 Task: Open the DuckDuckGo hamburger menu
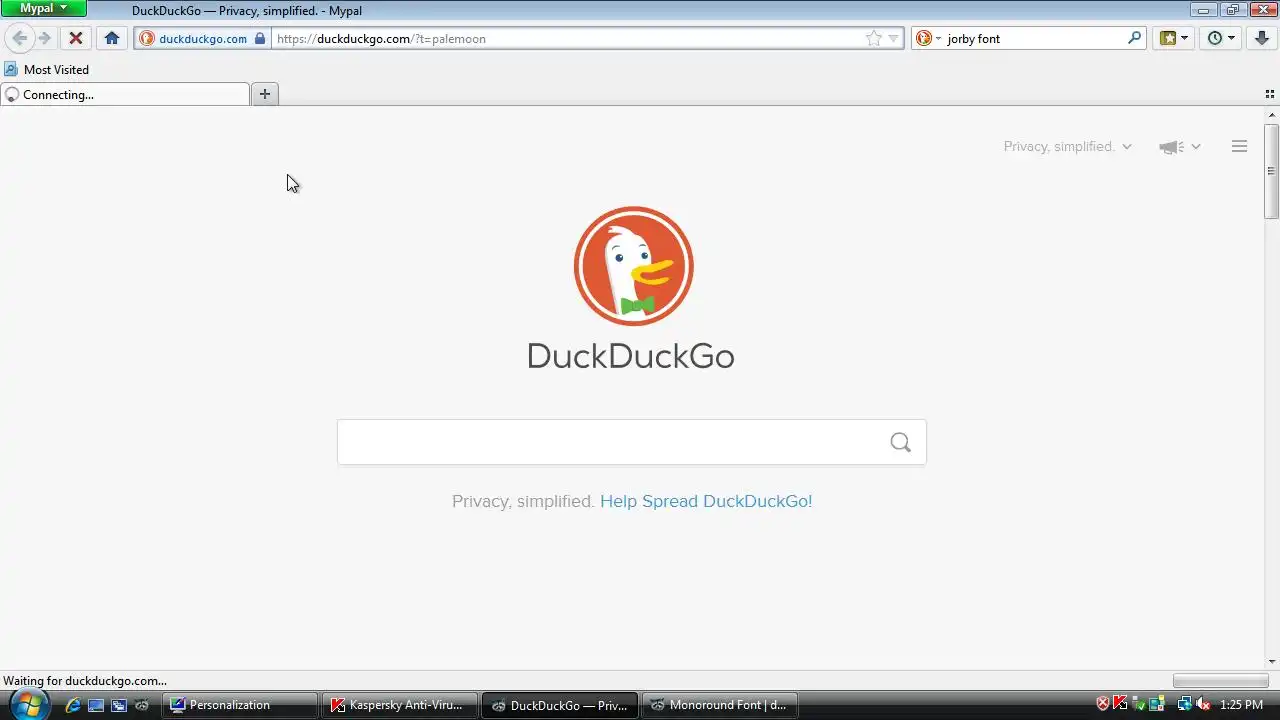tap(1239, 146)
